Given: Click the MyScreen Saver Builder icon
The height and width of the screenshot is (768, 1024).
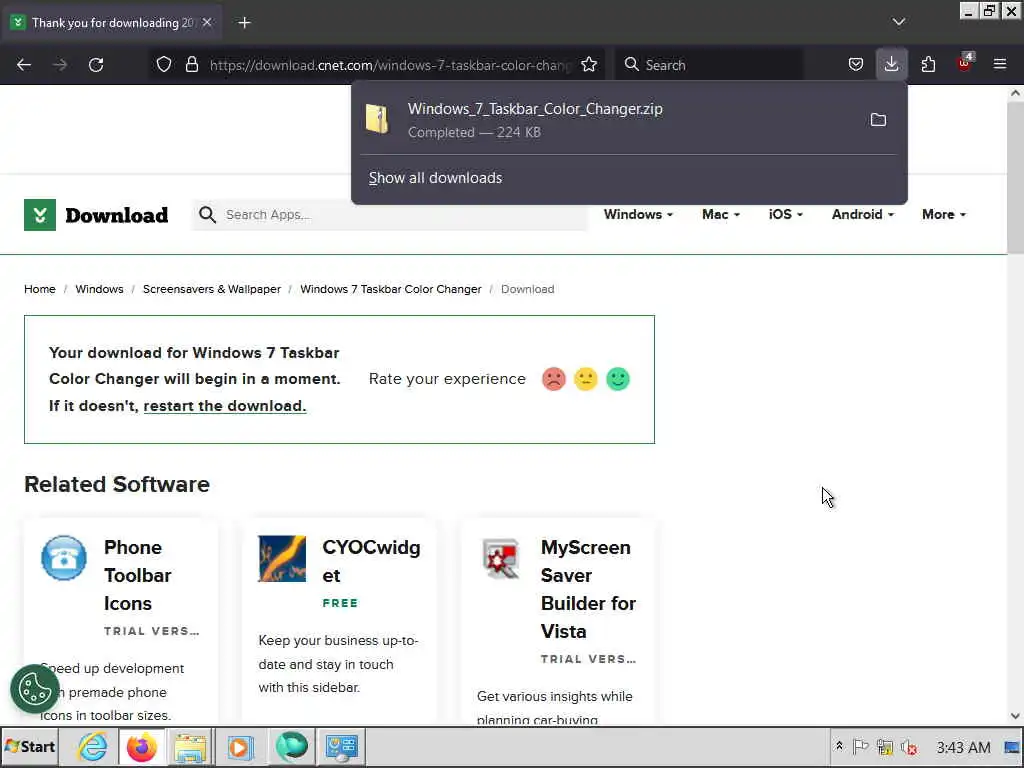Looking at the screenshot, I should (x=500, y=558).
